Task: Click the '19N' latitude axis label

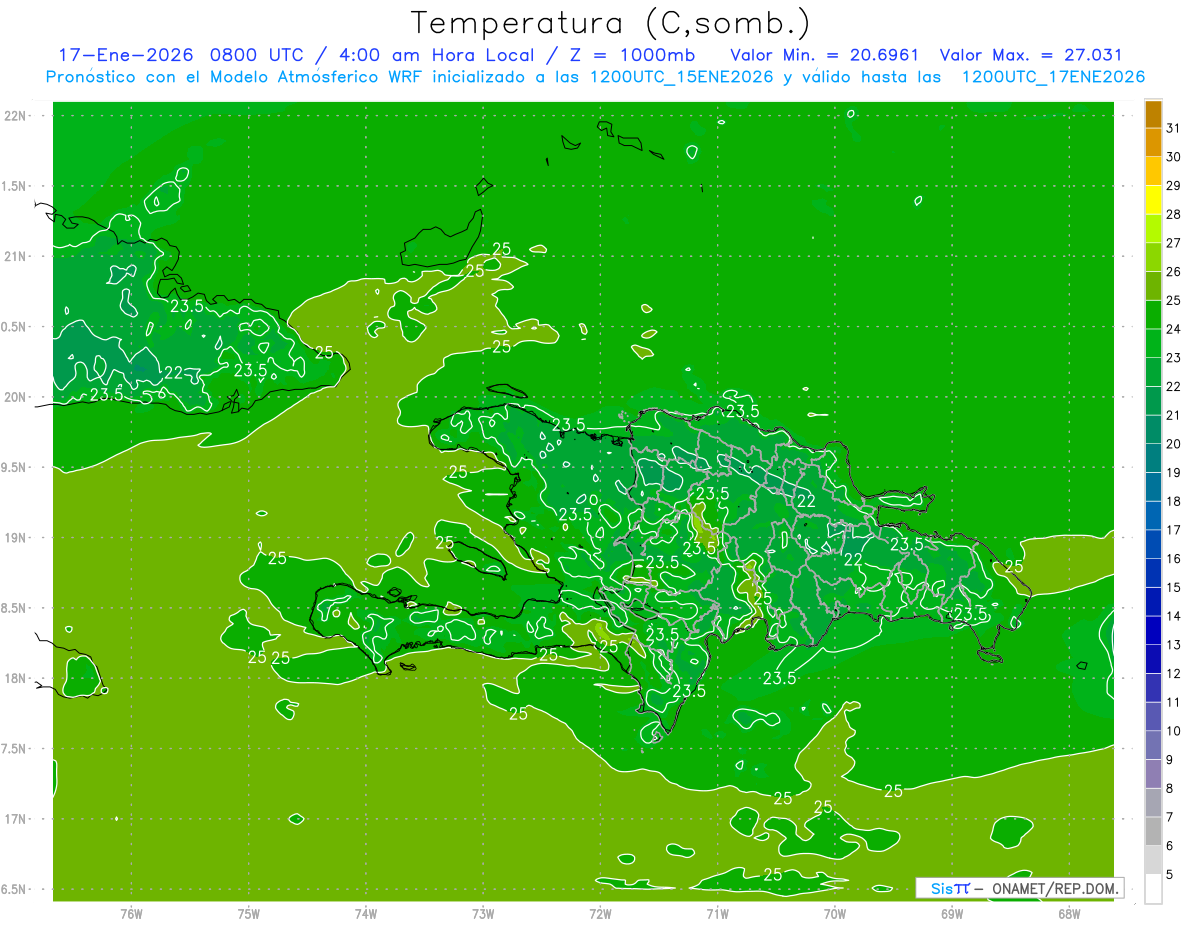Action: tap(17, 538)
